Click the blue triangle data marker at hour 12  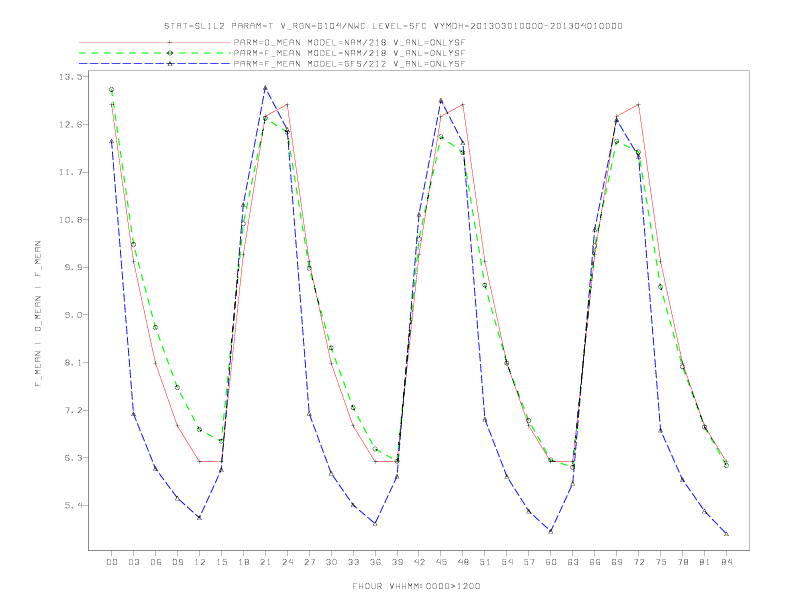point(200,518)
